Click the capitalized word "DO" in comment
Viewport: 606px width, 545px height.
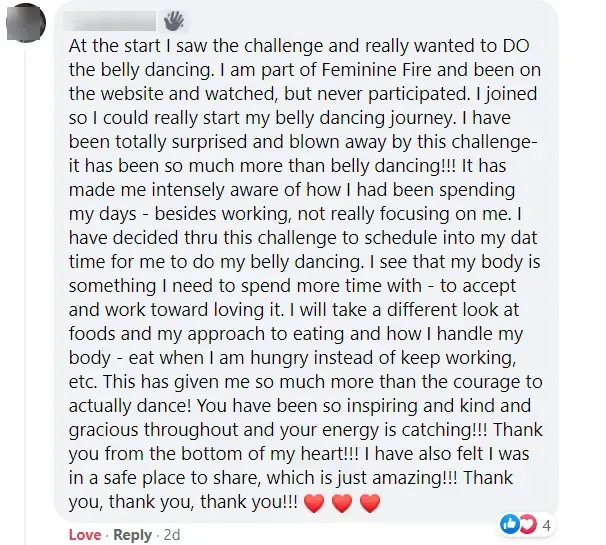coord(516,46)
